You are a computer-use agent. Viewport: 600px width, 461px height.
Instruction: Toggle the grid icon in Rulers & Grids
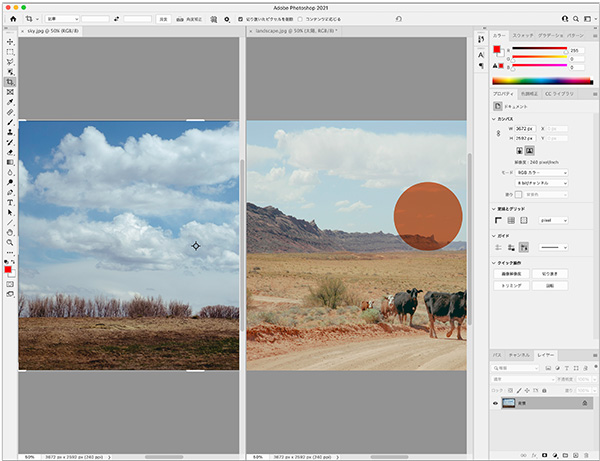click(x=511, y=220)
